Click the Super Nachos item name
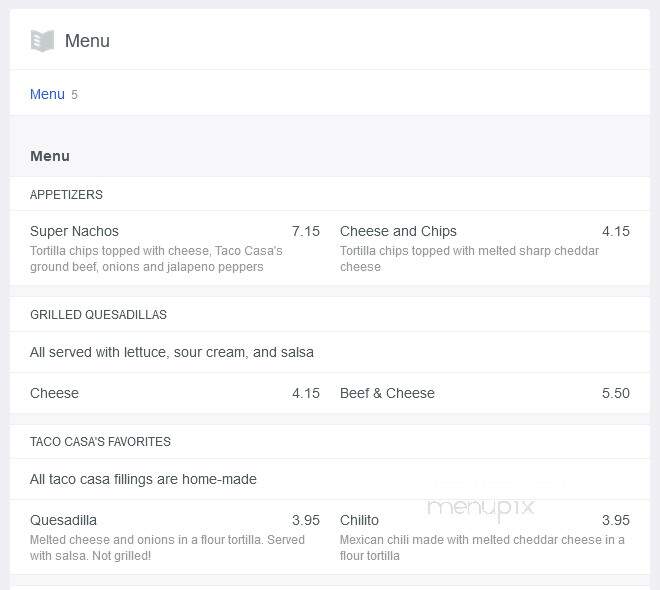This screenshot has width=660, height=590. point(74,231)
